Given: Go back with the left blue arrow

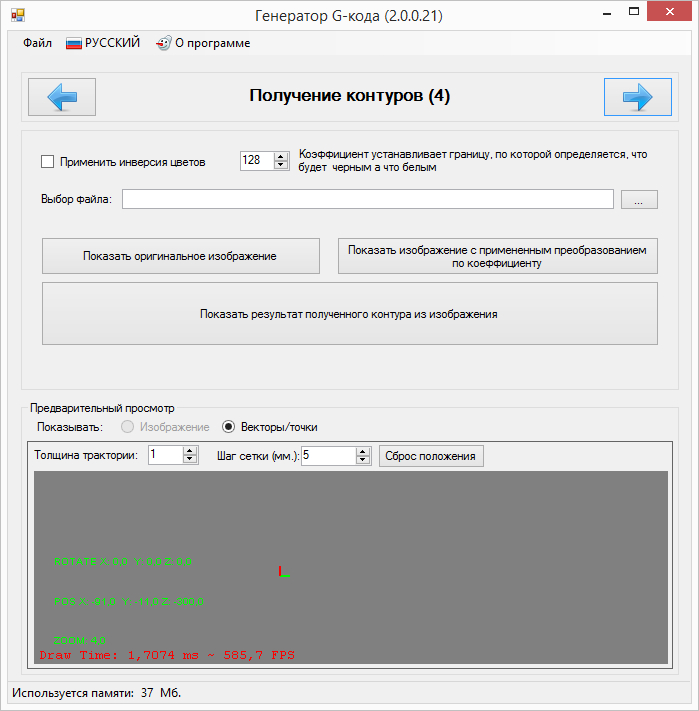Looking at the screenshot, I should coord(62,97).
